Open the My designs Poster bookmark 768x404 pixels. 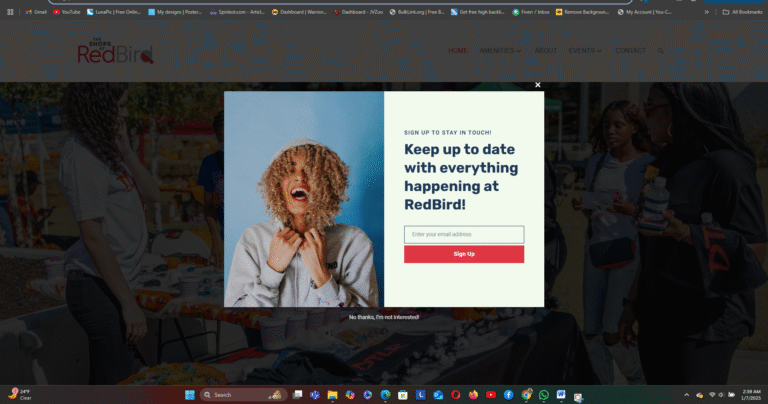coord(175,12)
